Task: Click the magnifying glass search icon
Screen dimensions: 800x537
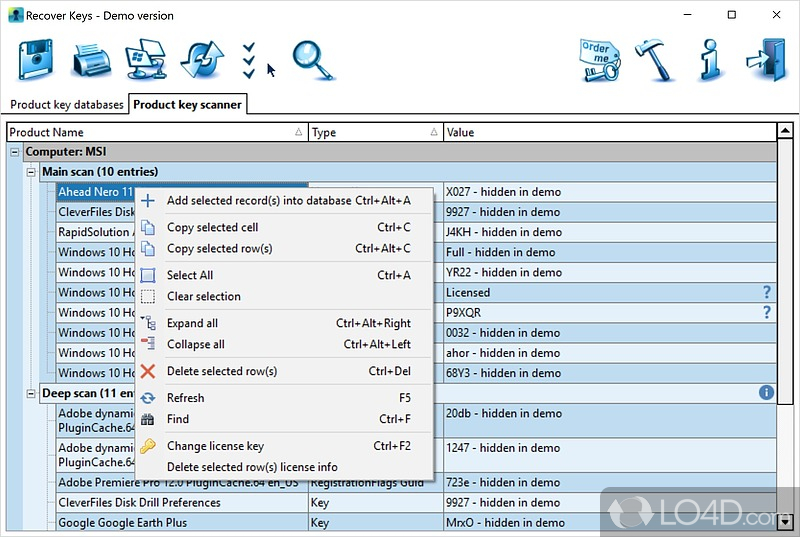Action: tap(312, 60)
